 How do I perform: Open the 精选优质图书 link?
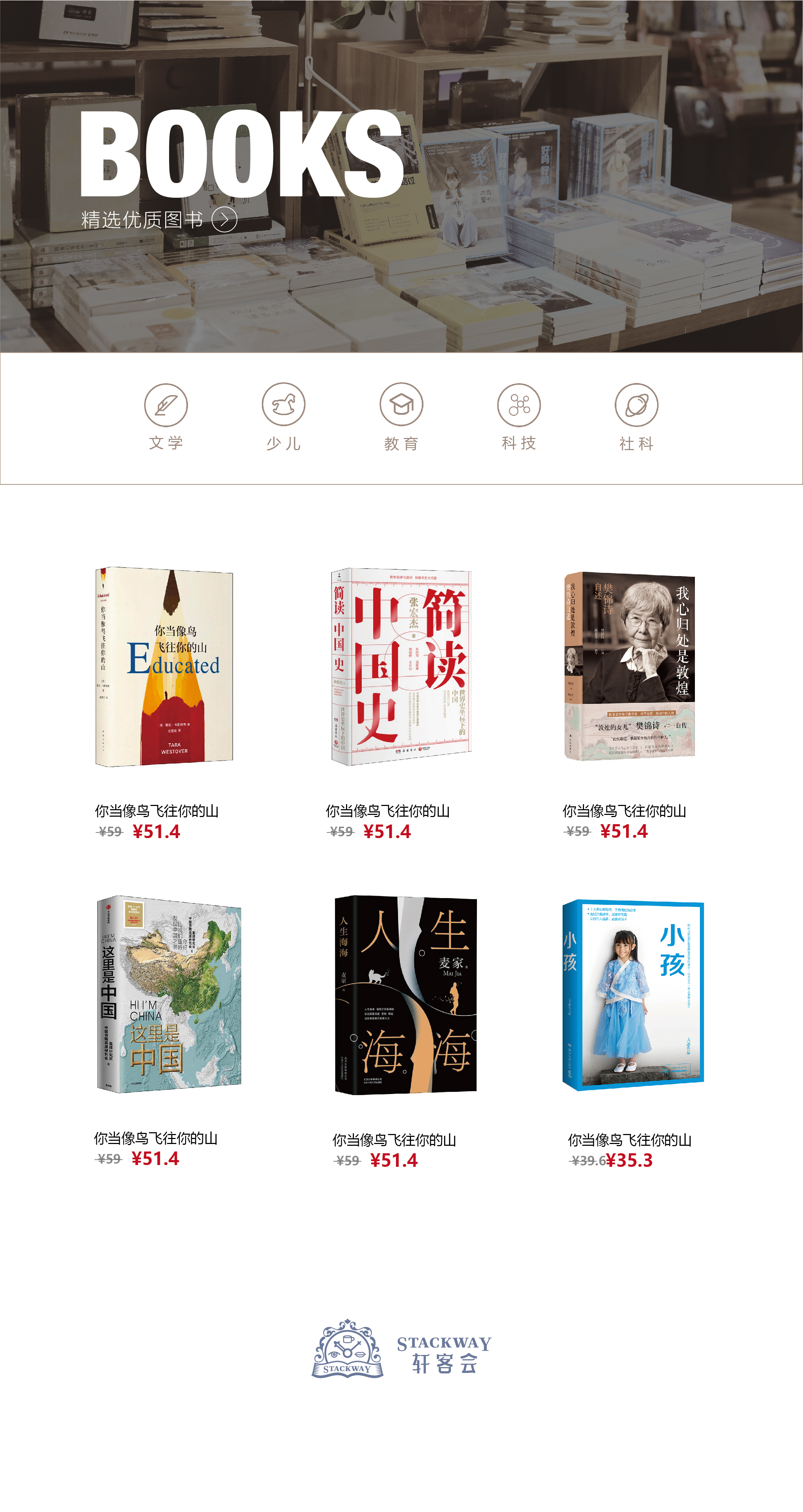(x=142, y=220)
